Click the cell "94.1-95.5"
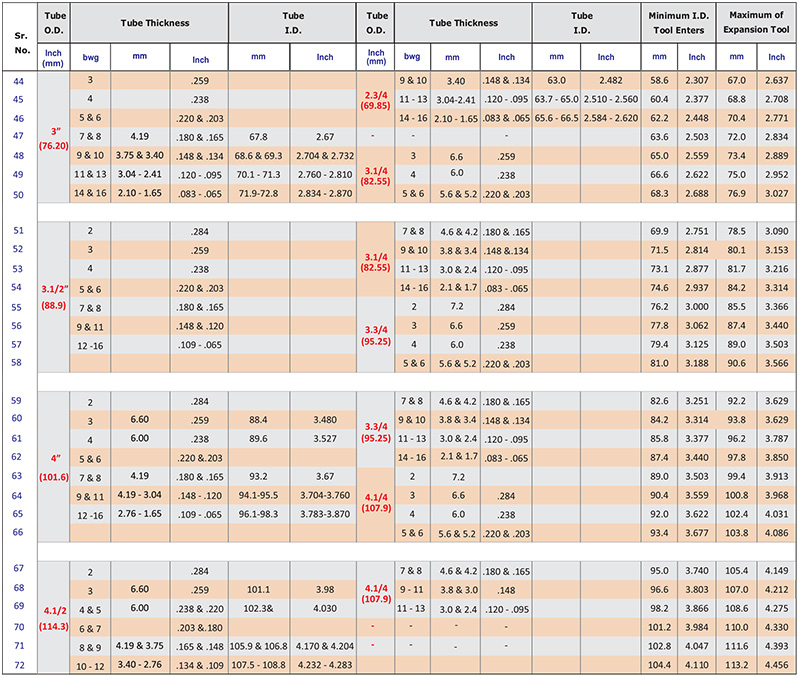Viewport: 800px width, 678px height. tap(258, 495)
